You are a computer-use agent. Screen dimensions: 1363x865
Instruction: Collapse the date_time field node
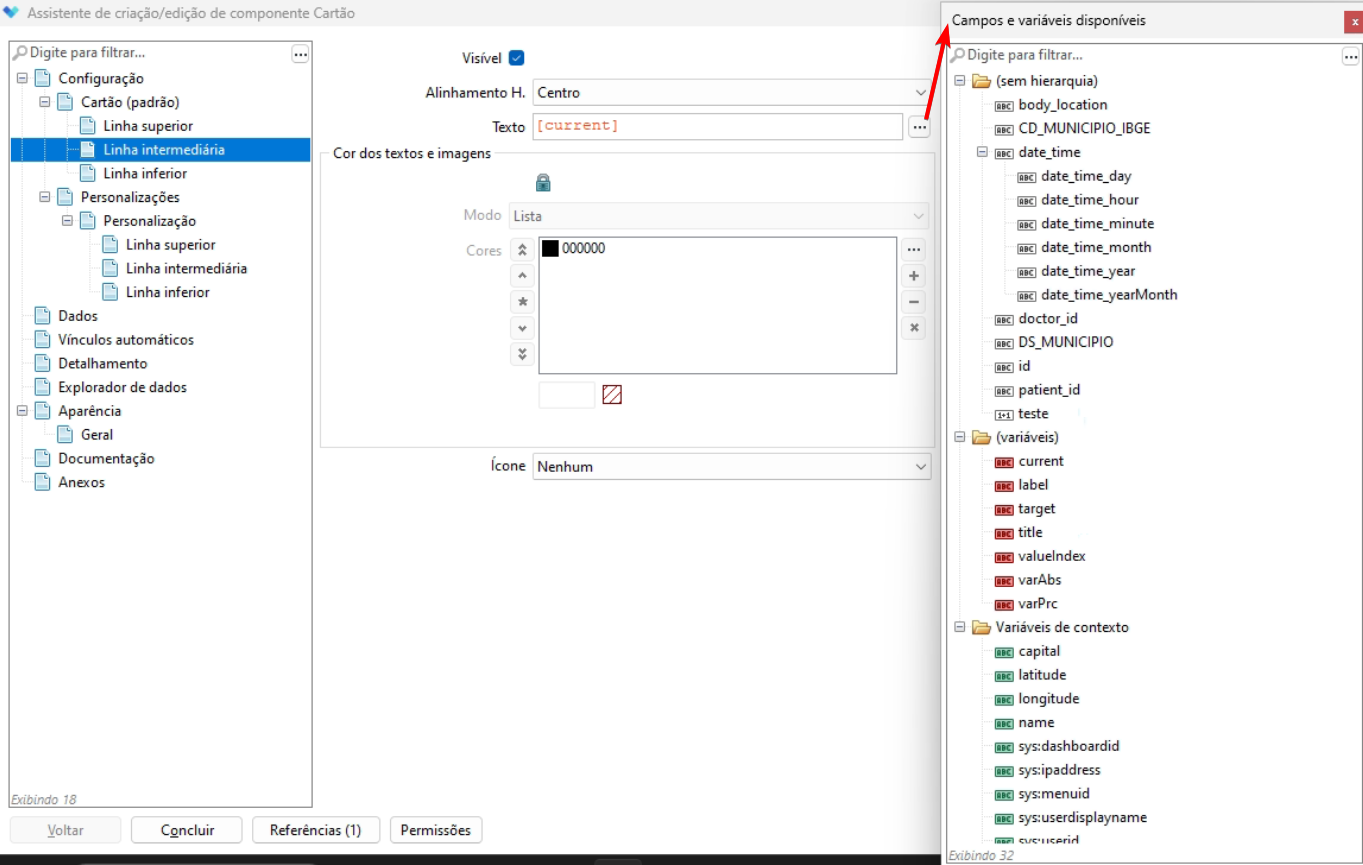(x=982, y=153)
